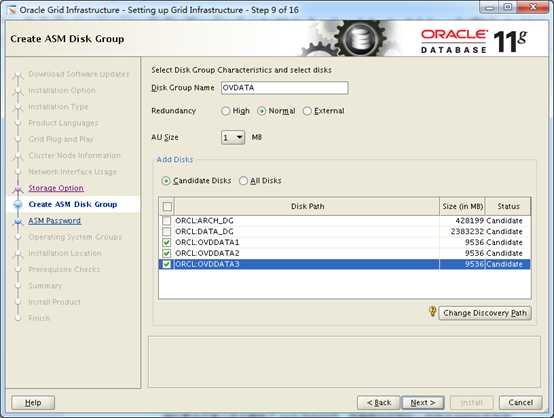
Task: Open the AU Size dropdown
Action: (233, 137)
